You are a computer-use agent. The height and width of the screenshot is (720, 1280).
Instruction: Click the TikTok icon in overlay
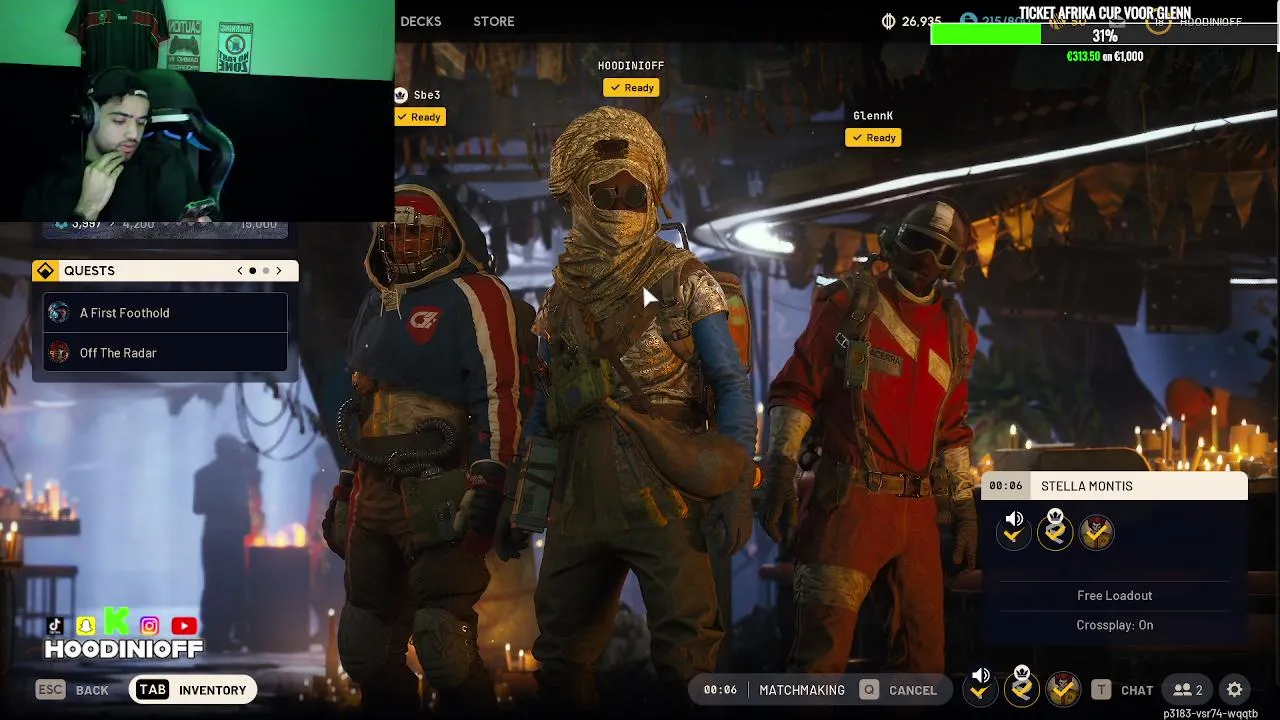point(55,626)
